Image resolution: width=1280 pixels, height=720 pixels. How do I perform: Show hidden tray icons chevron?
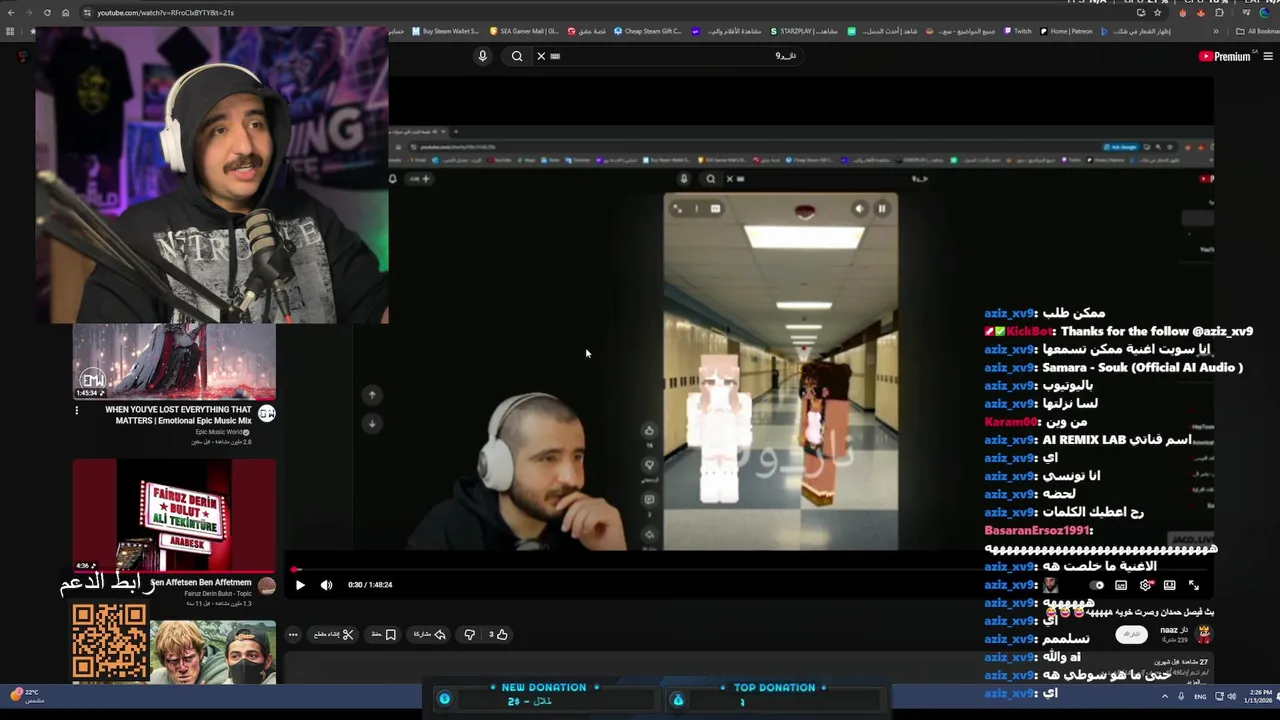(x=1164, y=696)
